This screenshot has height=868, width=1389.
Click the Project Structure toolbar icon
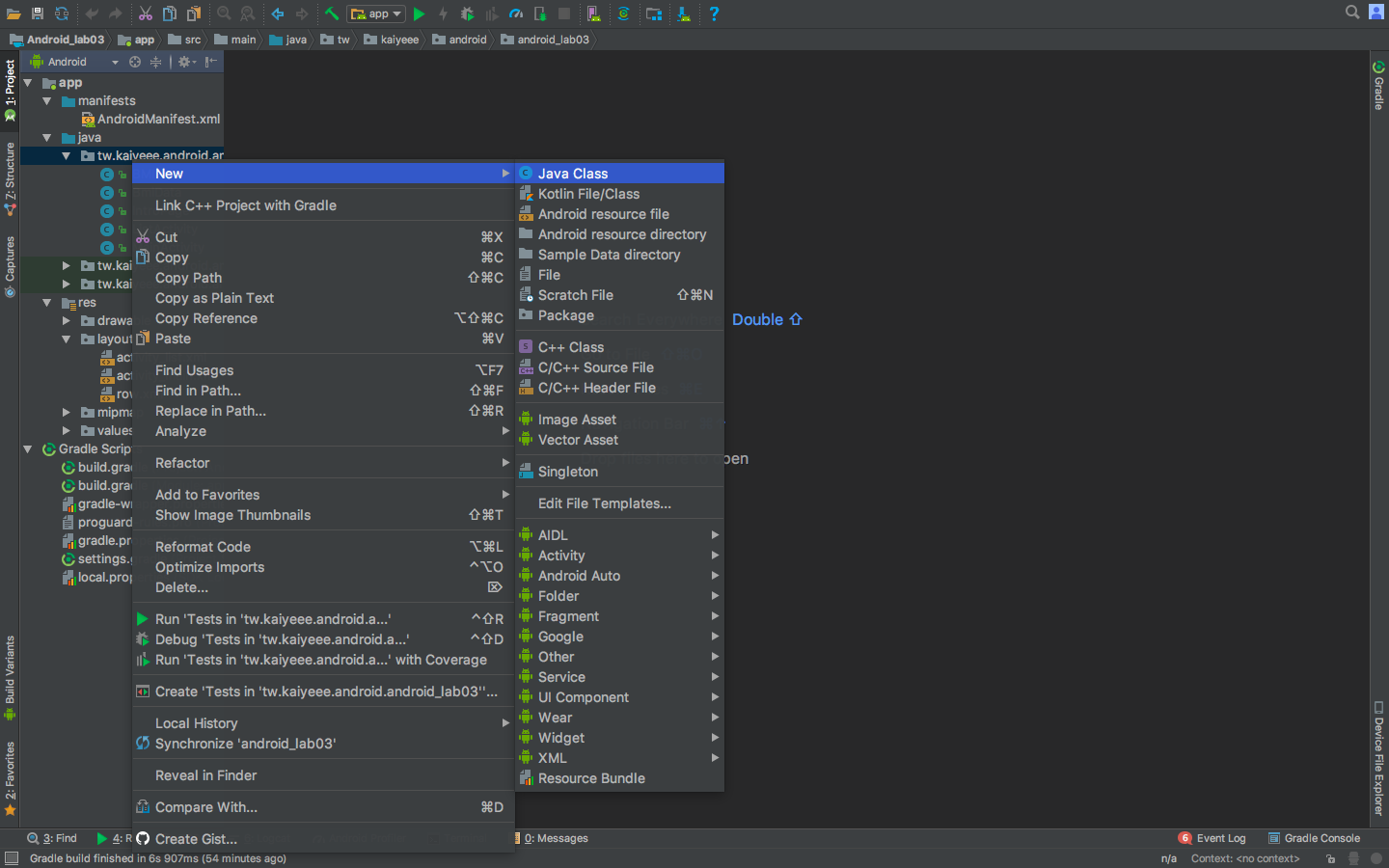click(654, 14)
